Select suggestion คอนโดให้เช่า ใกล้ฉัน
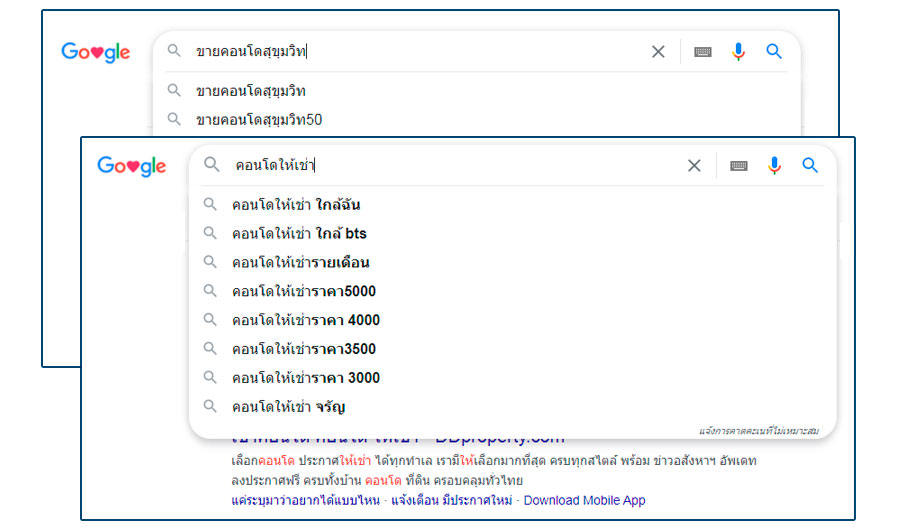The height and width of the screenshot is (527, 900). point(295,205)
